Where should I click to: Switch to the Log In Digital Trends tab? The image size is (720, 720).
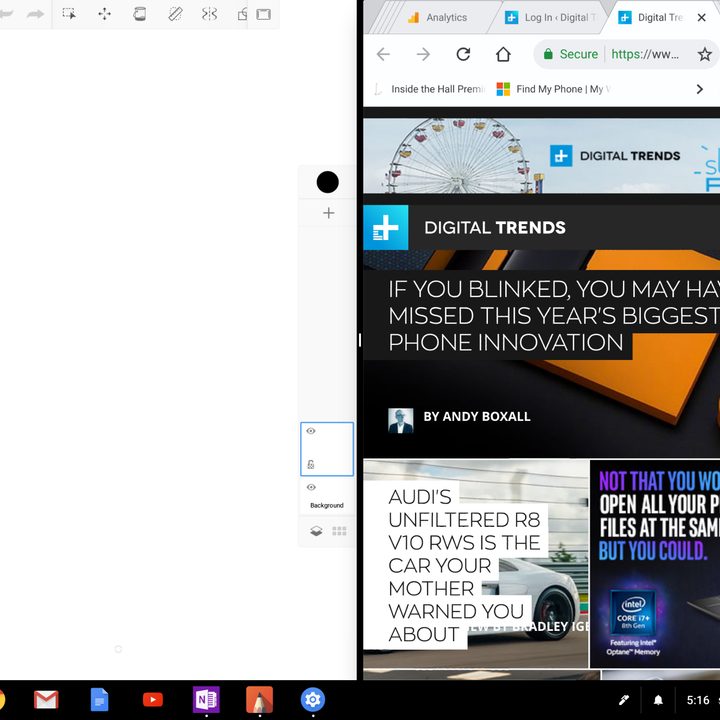550,17
